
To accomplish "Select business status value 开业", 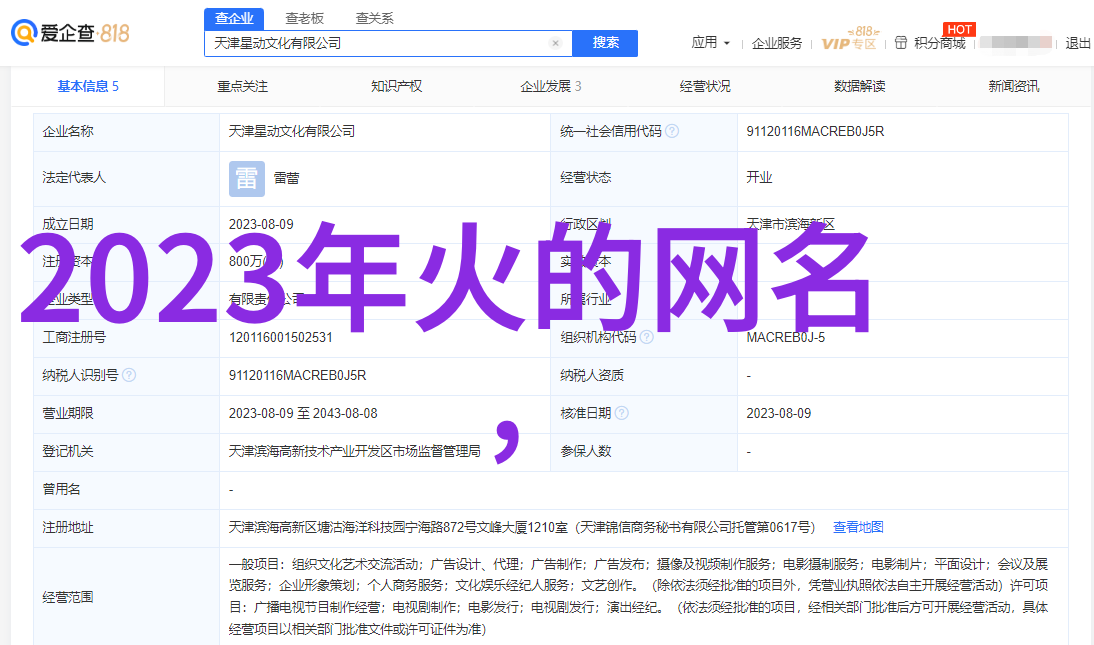I will [759, 177].
